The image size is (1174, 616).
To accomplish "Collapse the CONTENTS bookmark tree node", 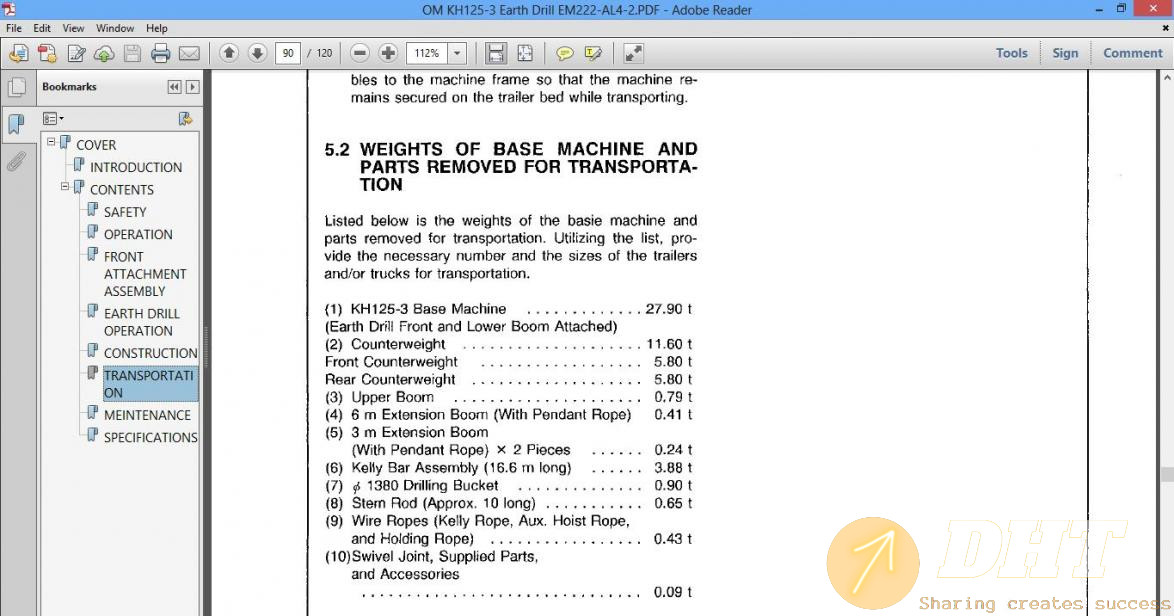I will click(x=65, y=186).
